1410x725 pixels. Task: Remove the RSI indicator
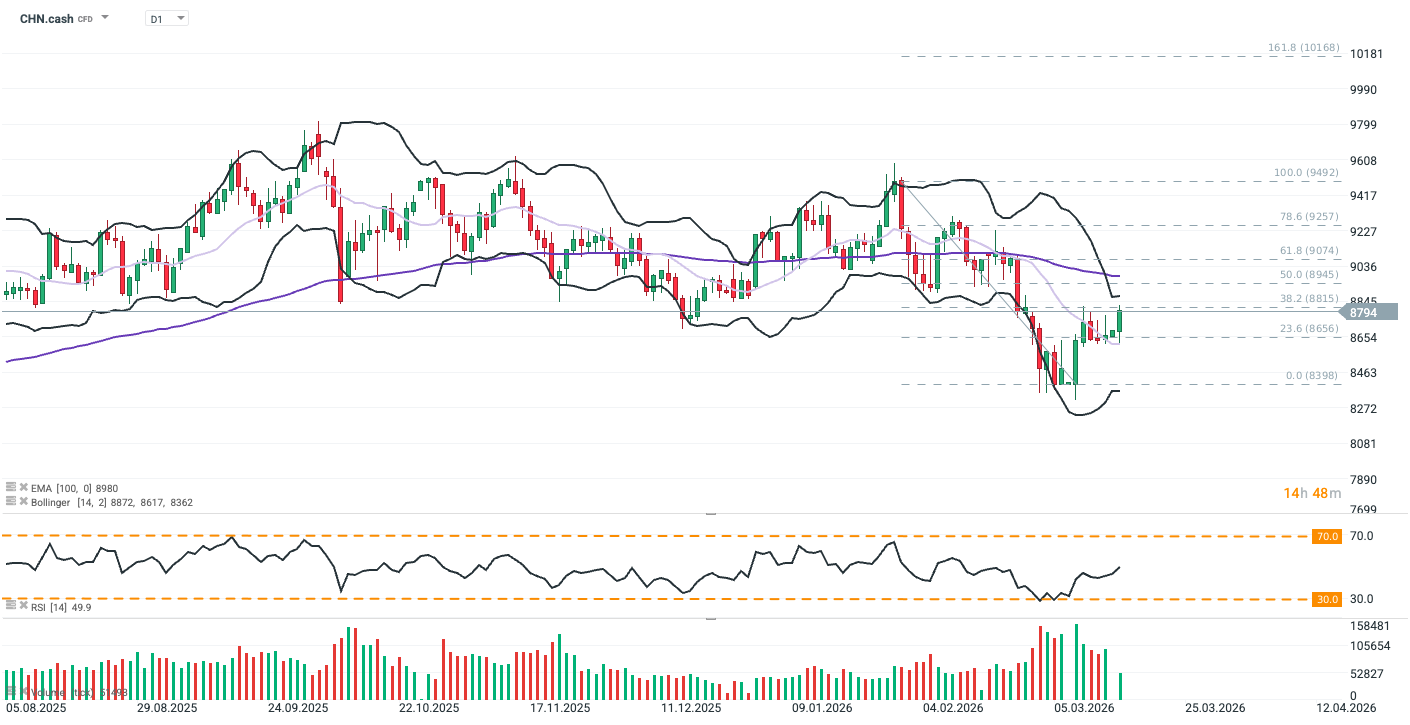(23, 606)
